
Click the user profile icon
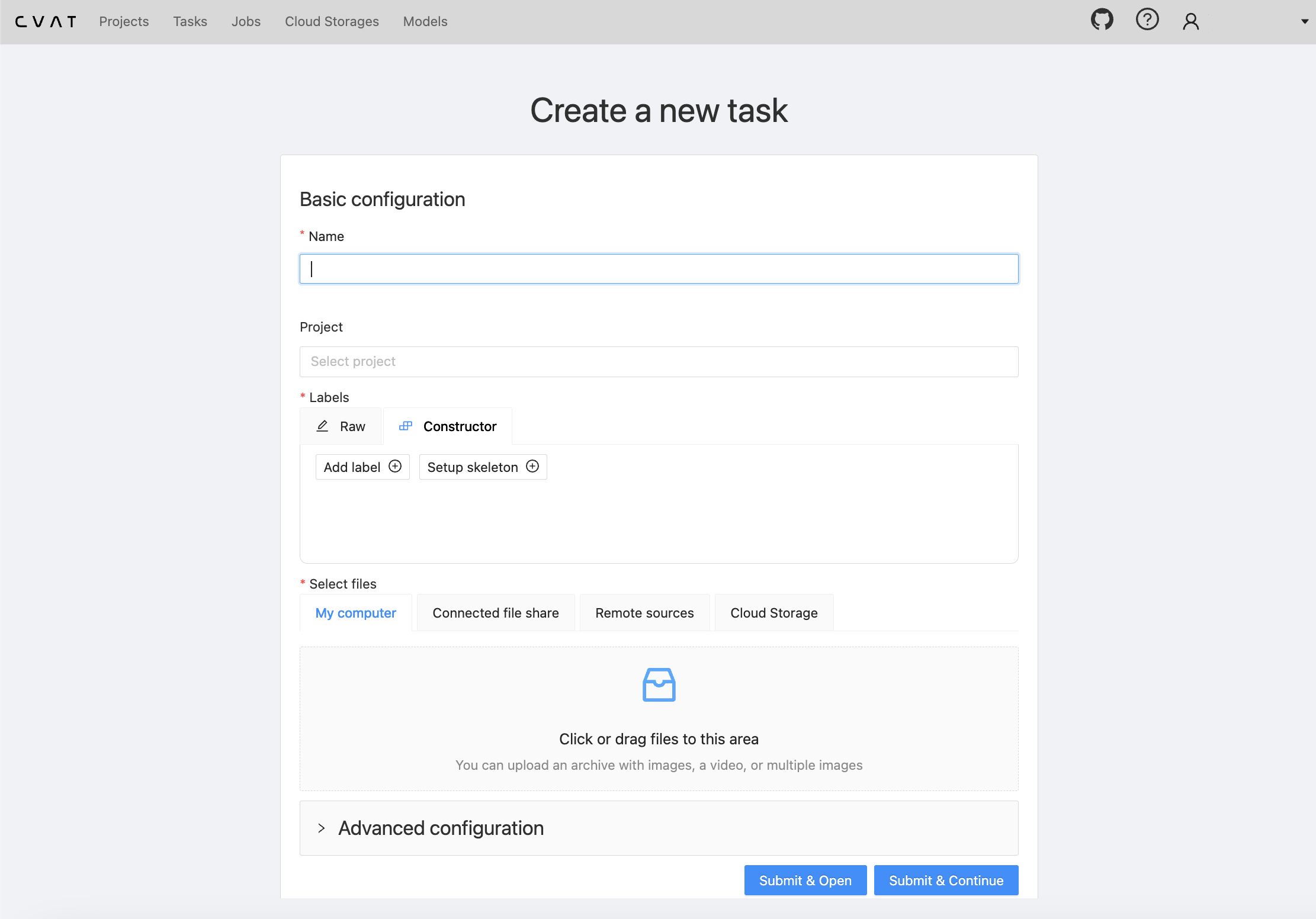coord(1190,22)
